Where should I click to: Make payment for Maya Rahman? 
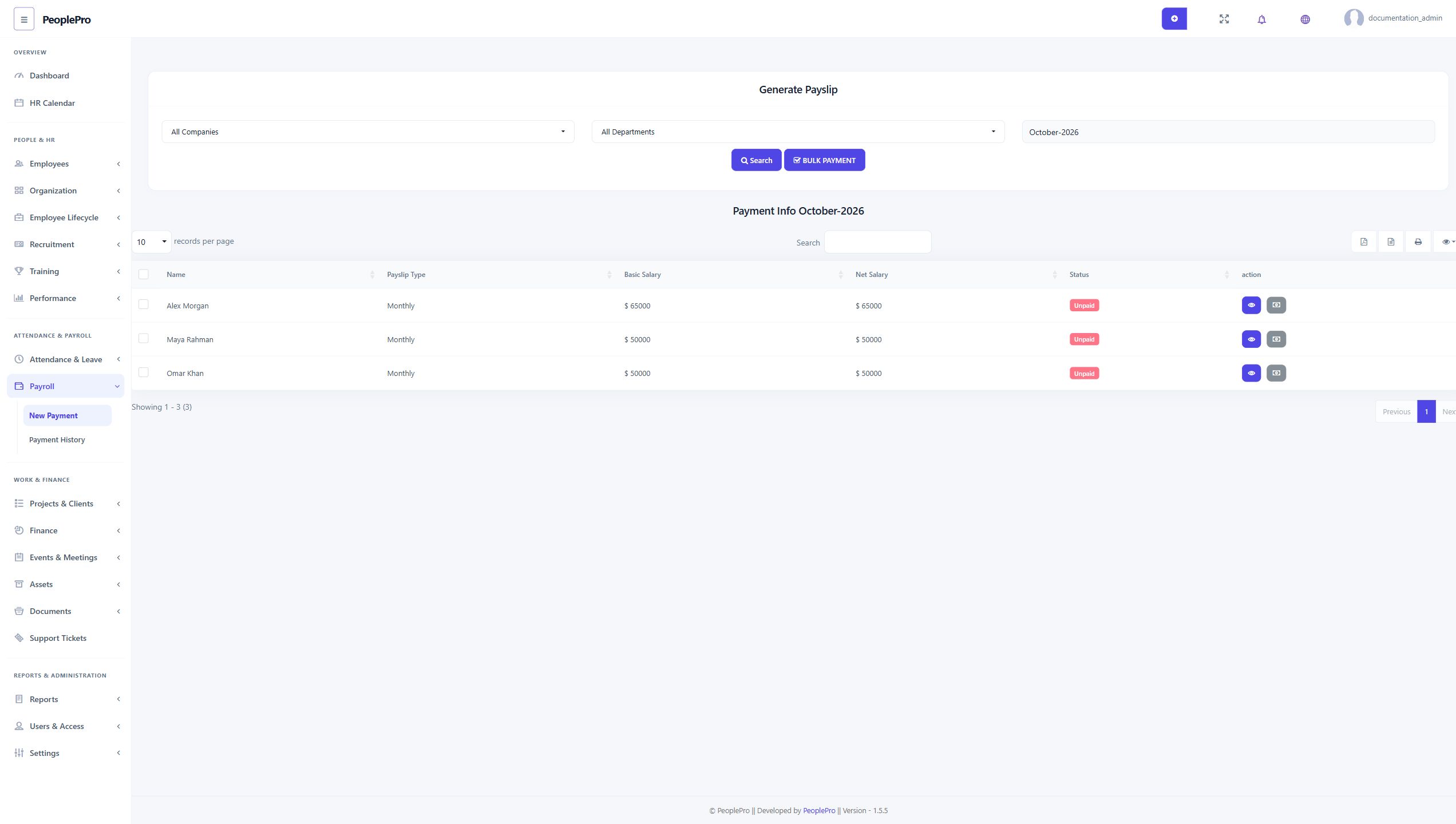(1276, 339)
